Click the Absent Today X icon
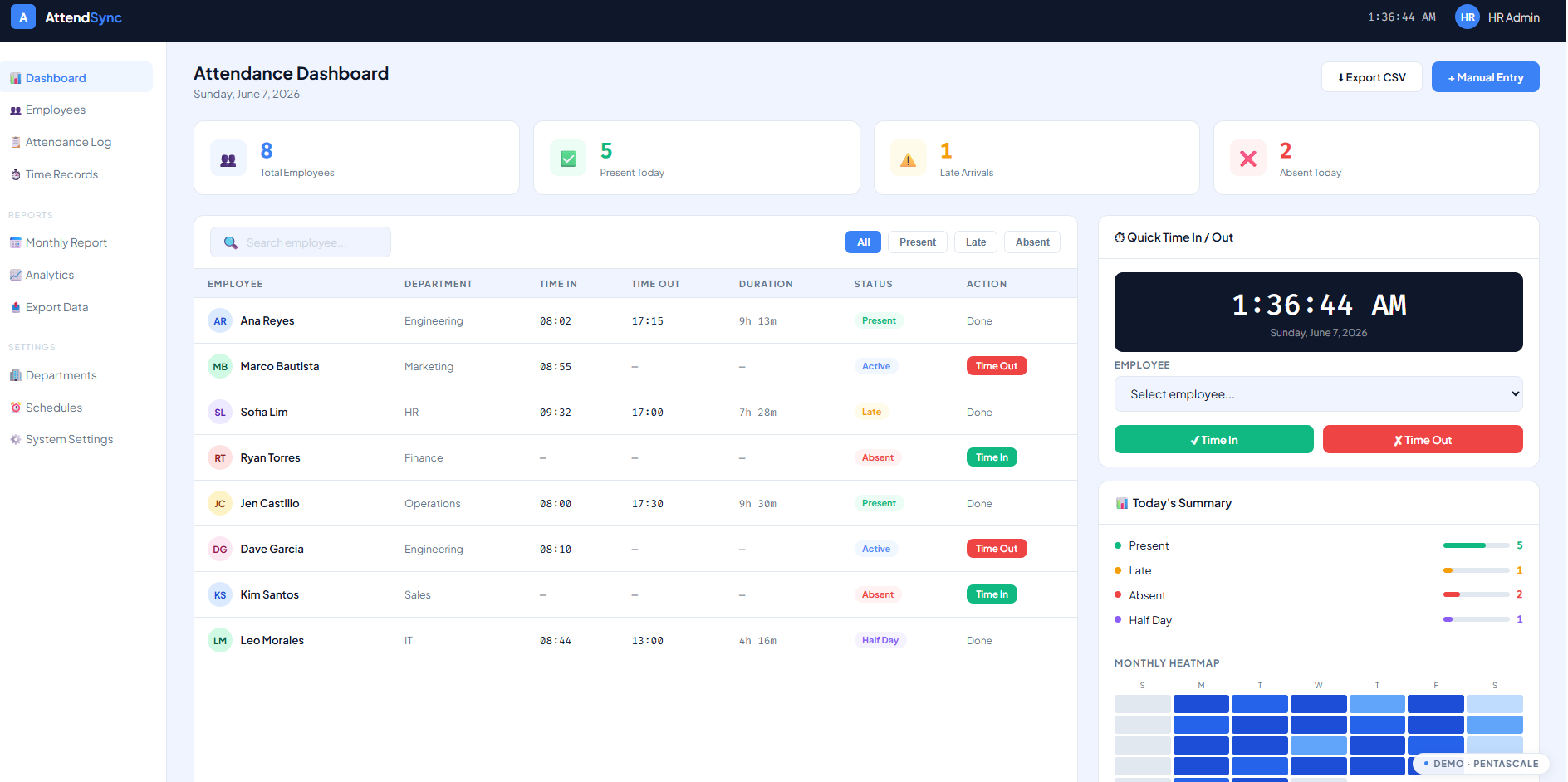This screenshot has height=782, width=1568. tap(1248, 159)
